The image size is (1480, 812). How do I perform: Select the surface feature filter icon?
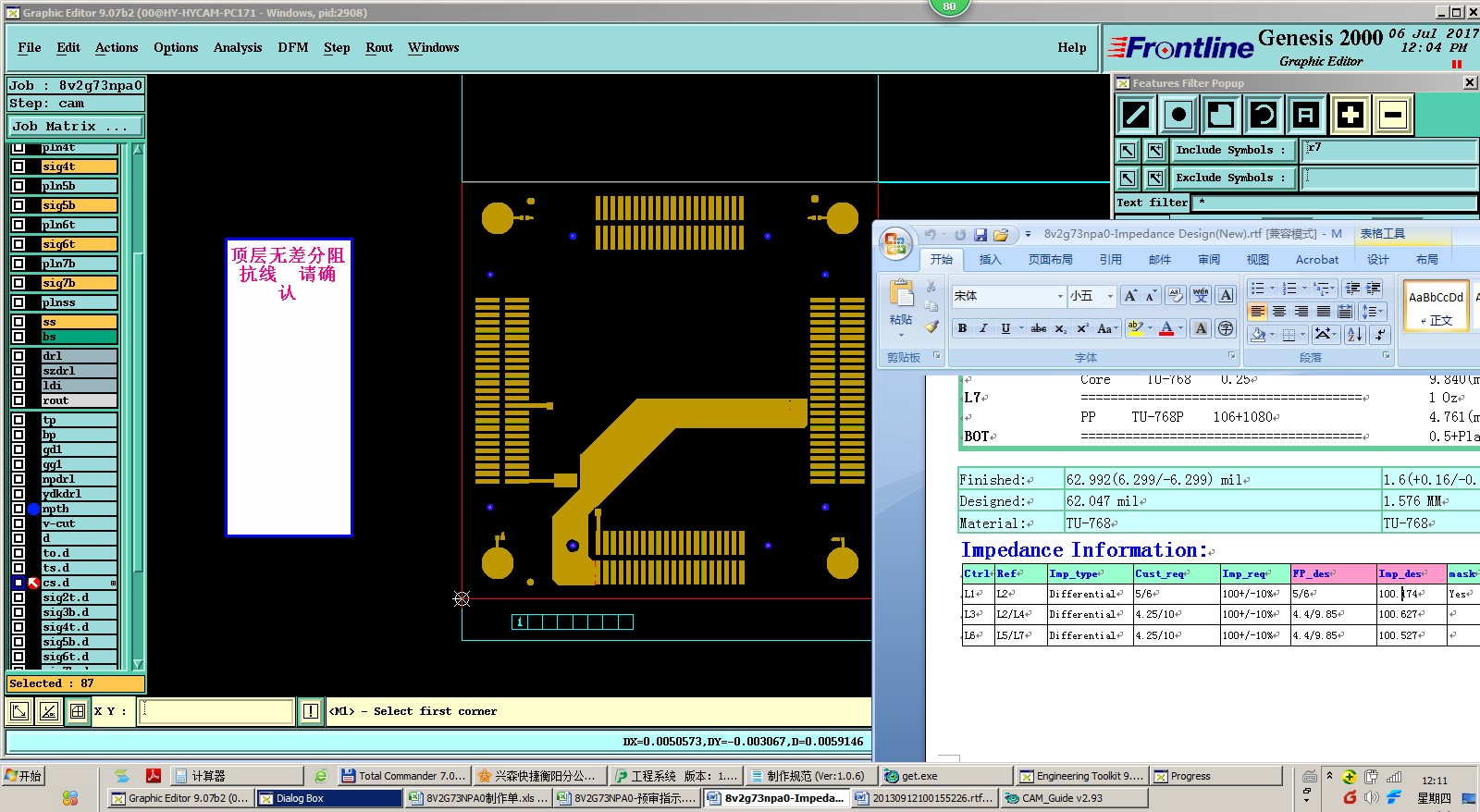pyautogui.click(x=1220, y=115)
